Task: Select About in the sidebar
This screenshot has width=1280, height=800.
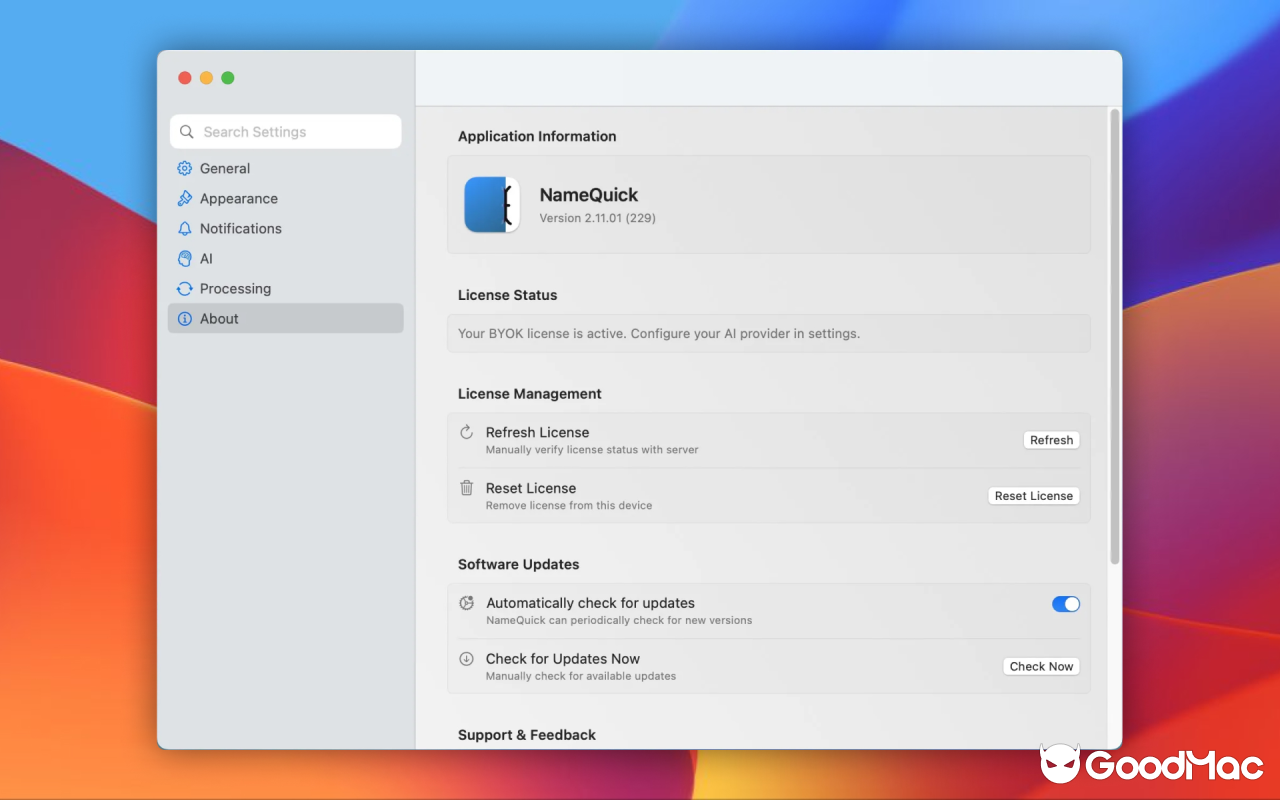Action: [x=219, y=318]
